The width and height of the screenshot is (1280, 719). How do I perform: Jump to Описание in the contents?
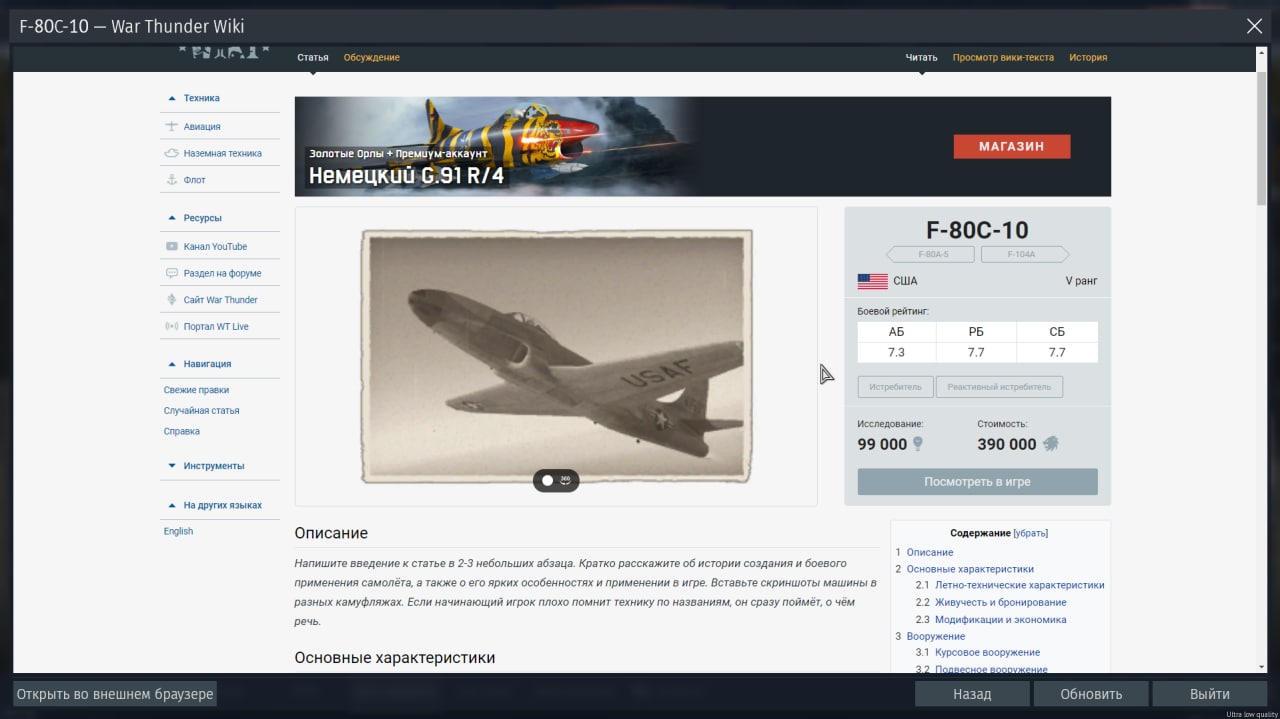tap(930, 552)
